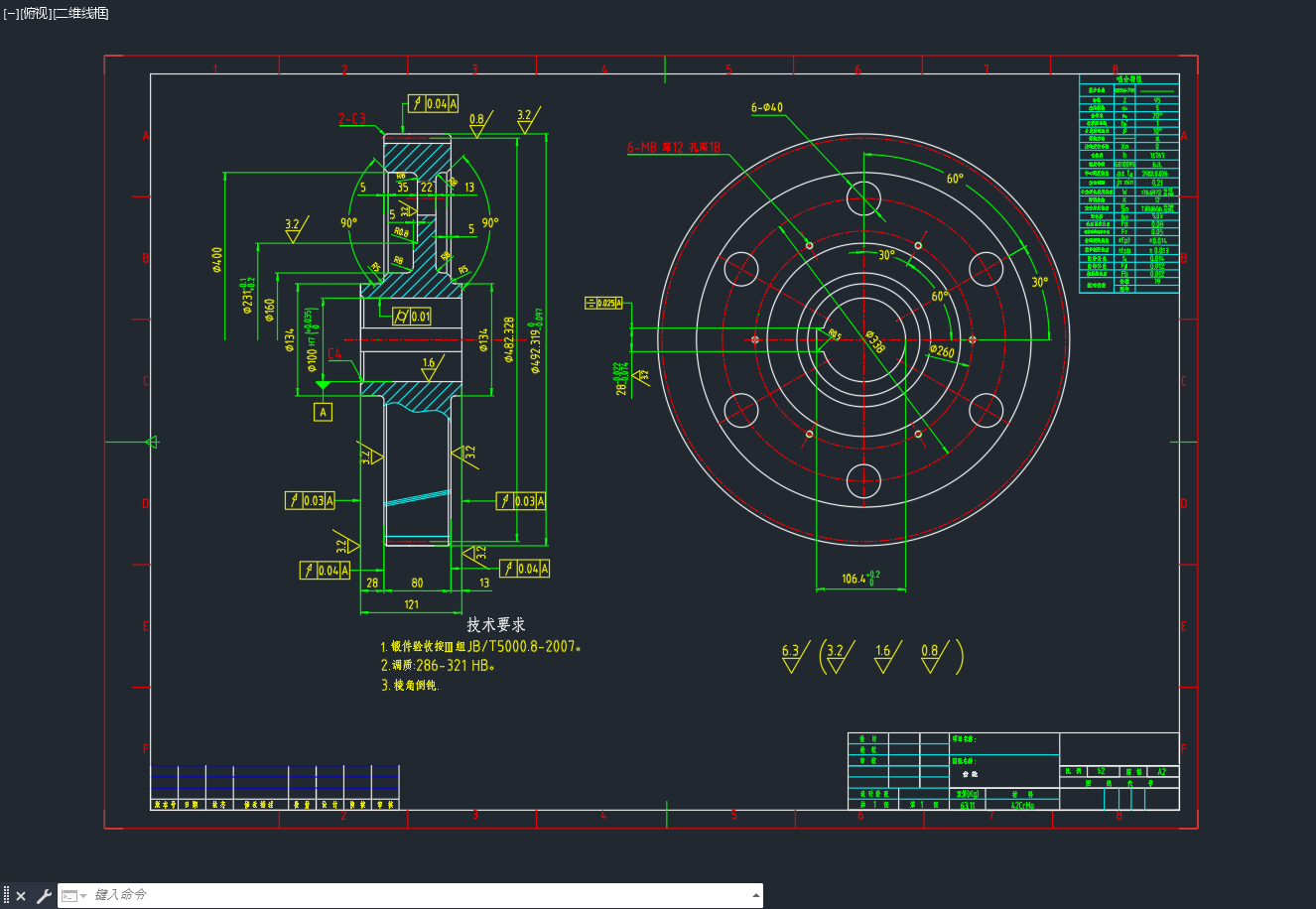The height and width of the screenshot is (909, 1316).
Task: Select the boxed datum A symbol
Action: coord(323,411)
